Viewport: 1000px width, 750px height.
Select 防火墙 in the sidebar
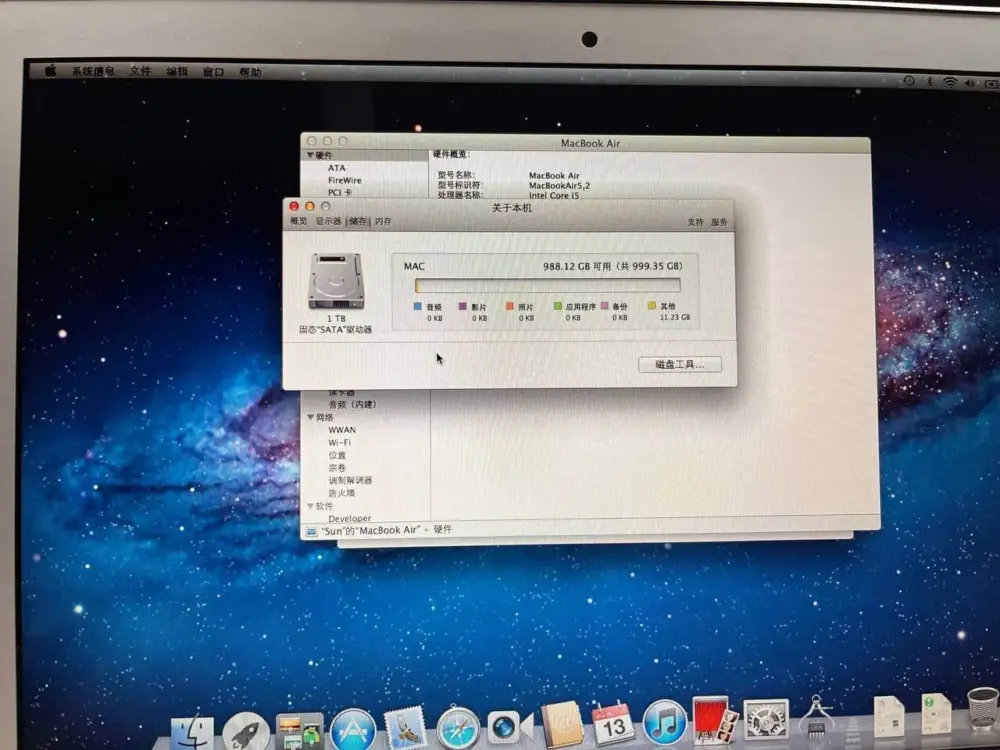(341, 493)
